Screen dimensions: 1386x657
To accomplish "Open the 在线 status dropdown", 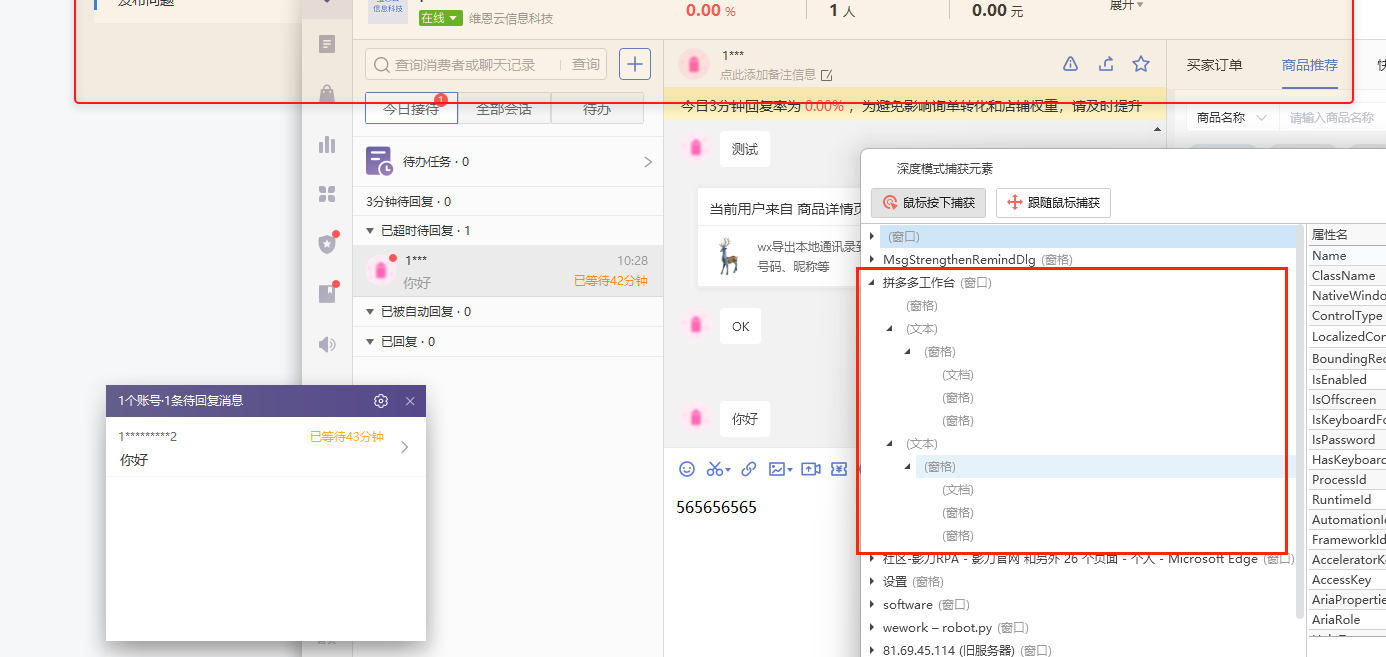I will point(440,19).
